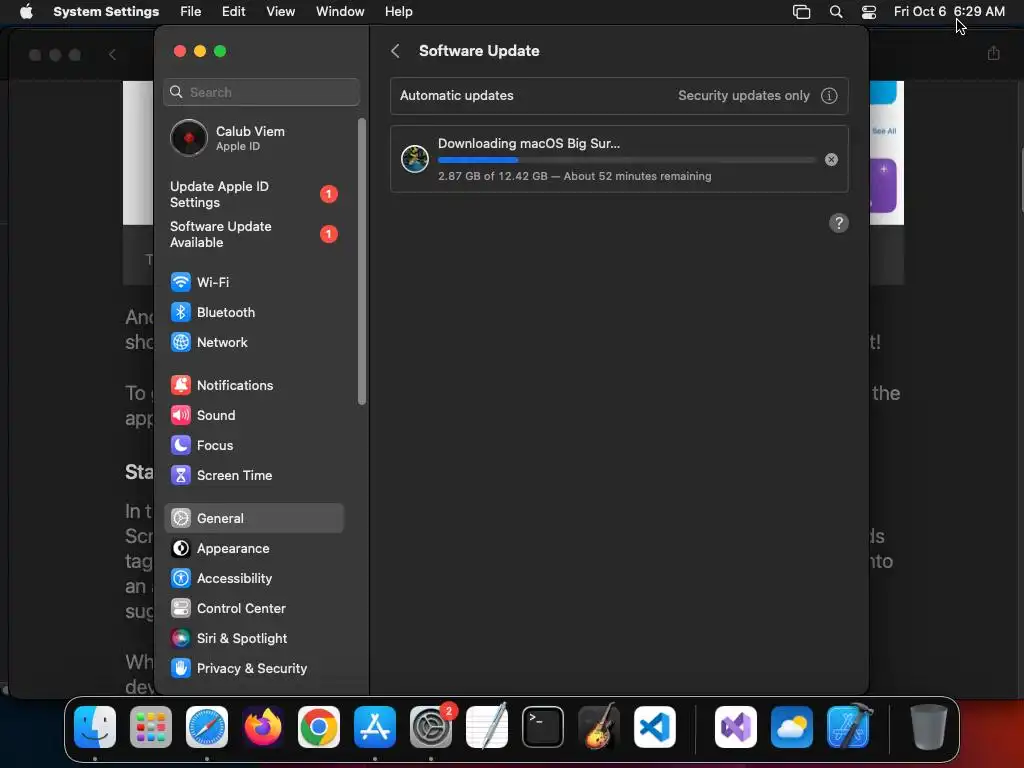Launch Firefox from the Dock

(263, 727)
